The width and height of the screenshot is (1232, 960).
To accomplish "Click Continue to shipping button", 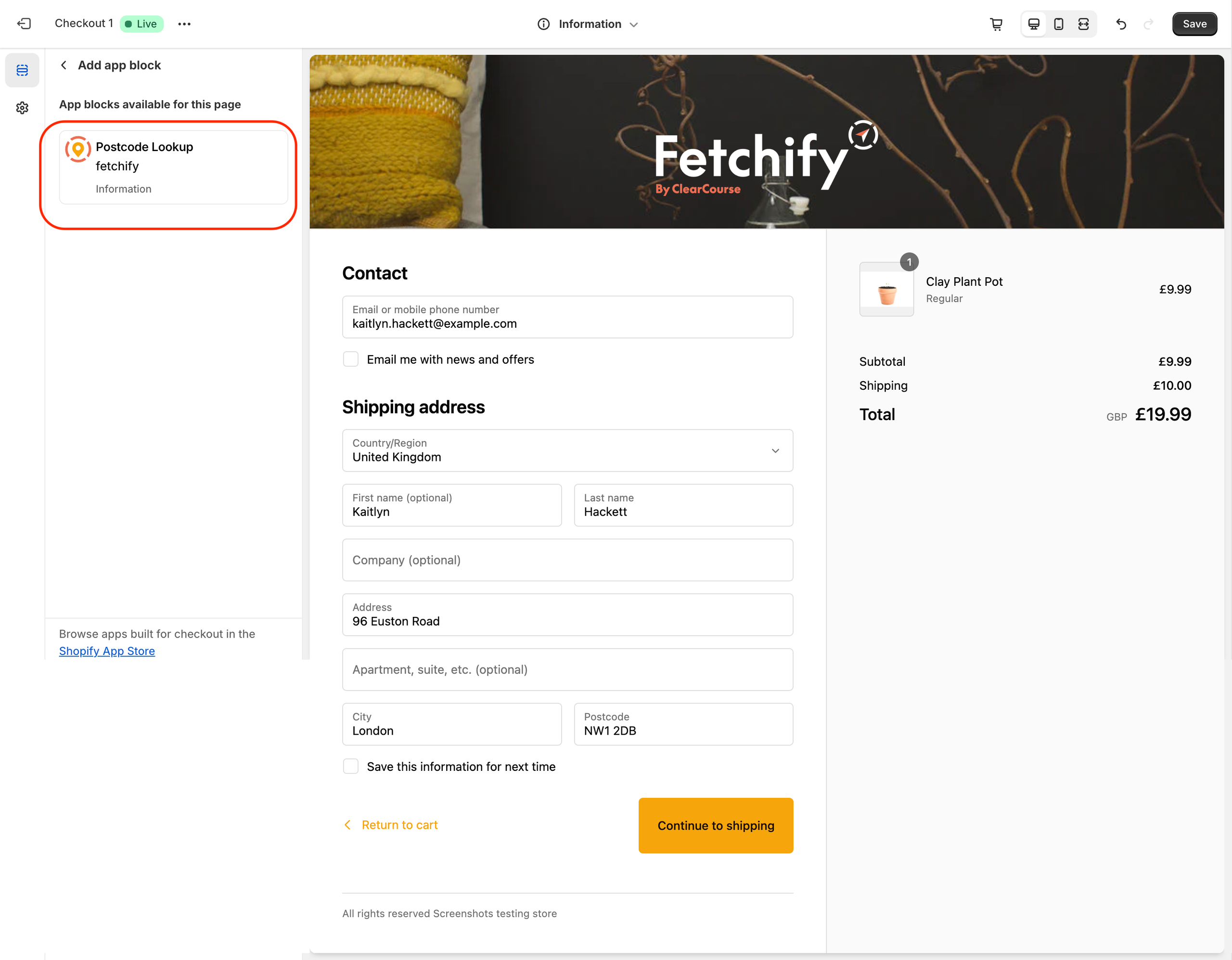I will pos(716,825).
